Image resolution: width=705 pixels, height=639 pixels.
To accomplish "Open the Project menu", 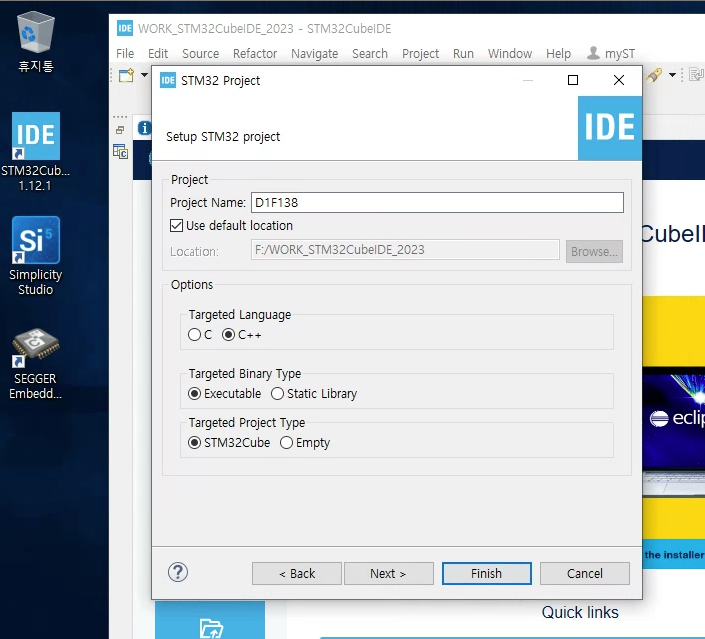I will tap(420, 54).
